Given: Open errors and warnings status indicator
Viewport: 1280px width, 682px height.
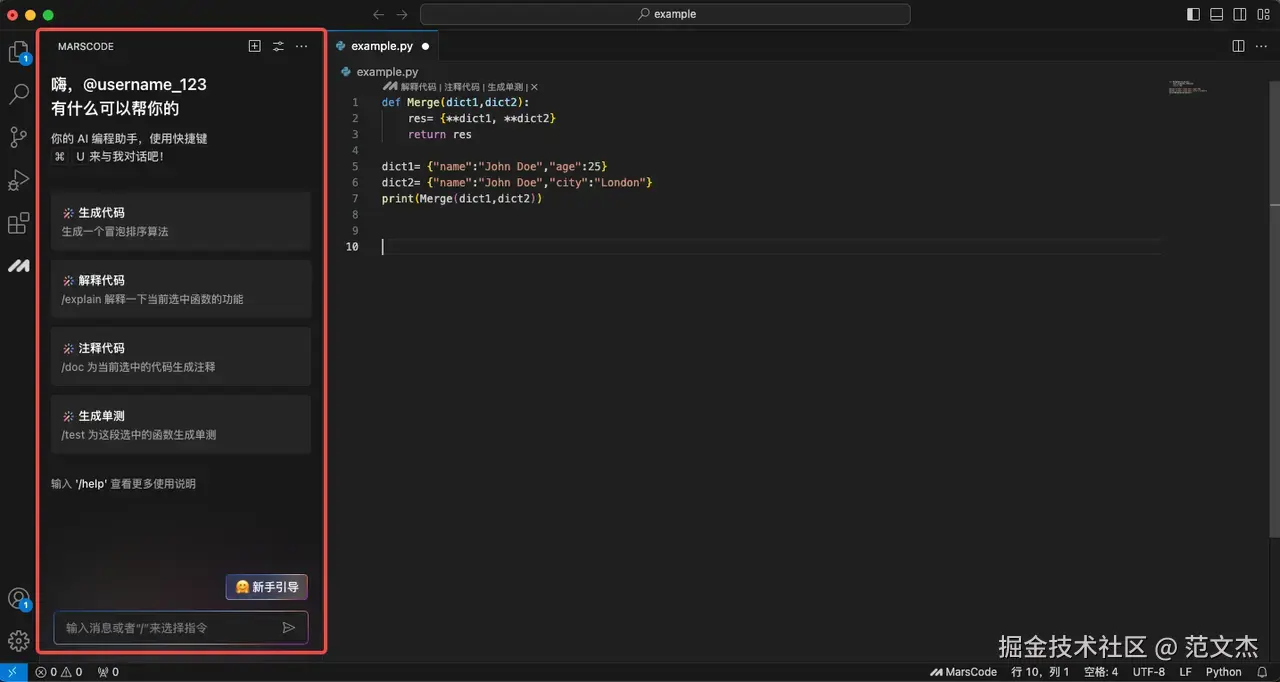Looking at the screenshot, I should 59,672.
